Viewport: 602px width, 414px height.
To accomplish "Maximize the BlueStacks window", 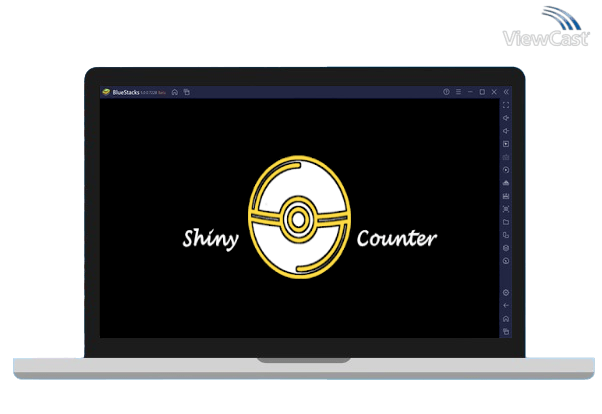I will (482, 92).
